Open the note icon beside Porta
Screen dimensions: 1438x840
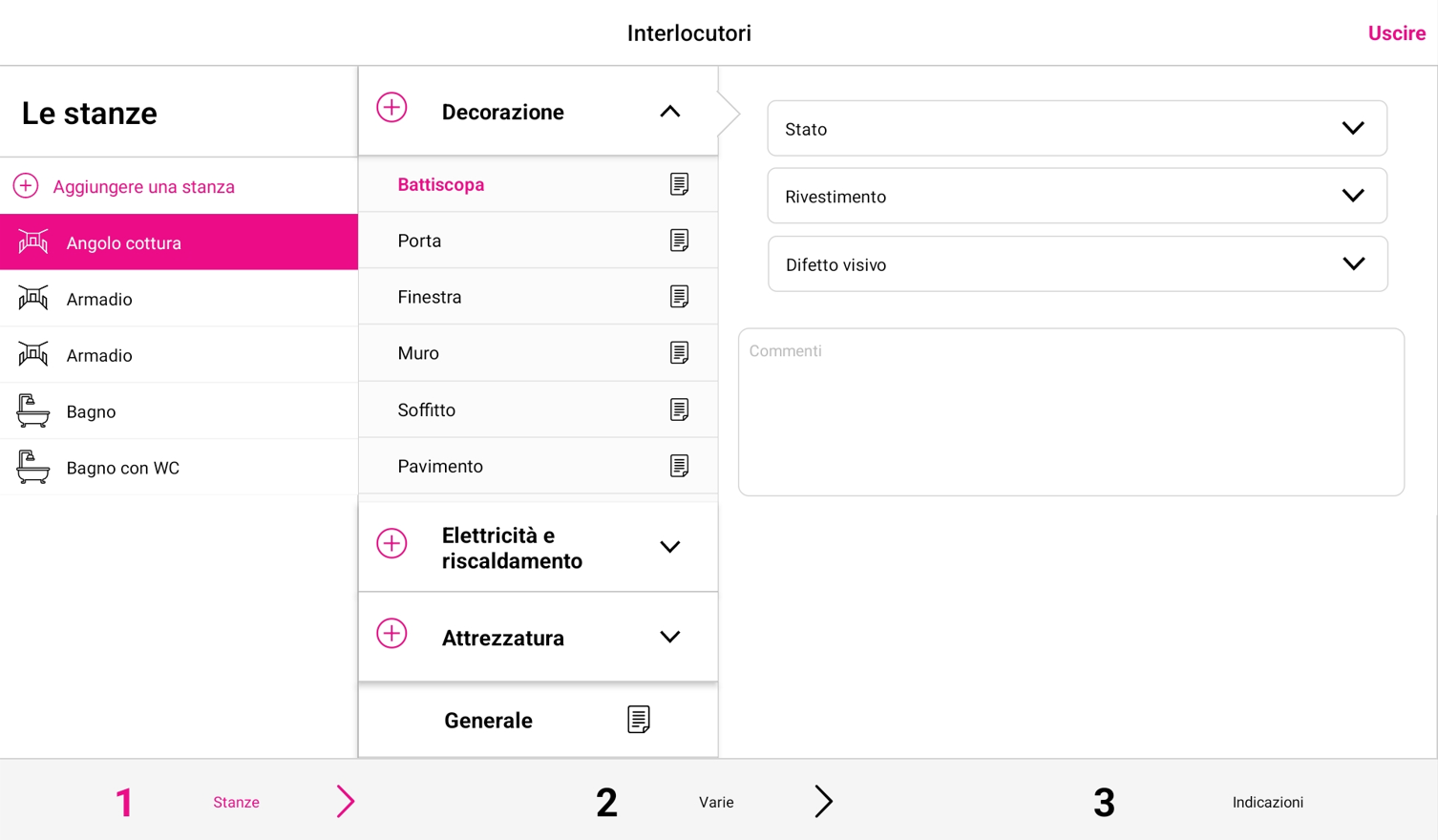click(679, 241)
